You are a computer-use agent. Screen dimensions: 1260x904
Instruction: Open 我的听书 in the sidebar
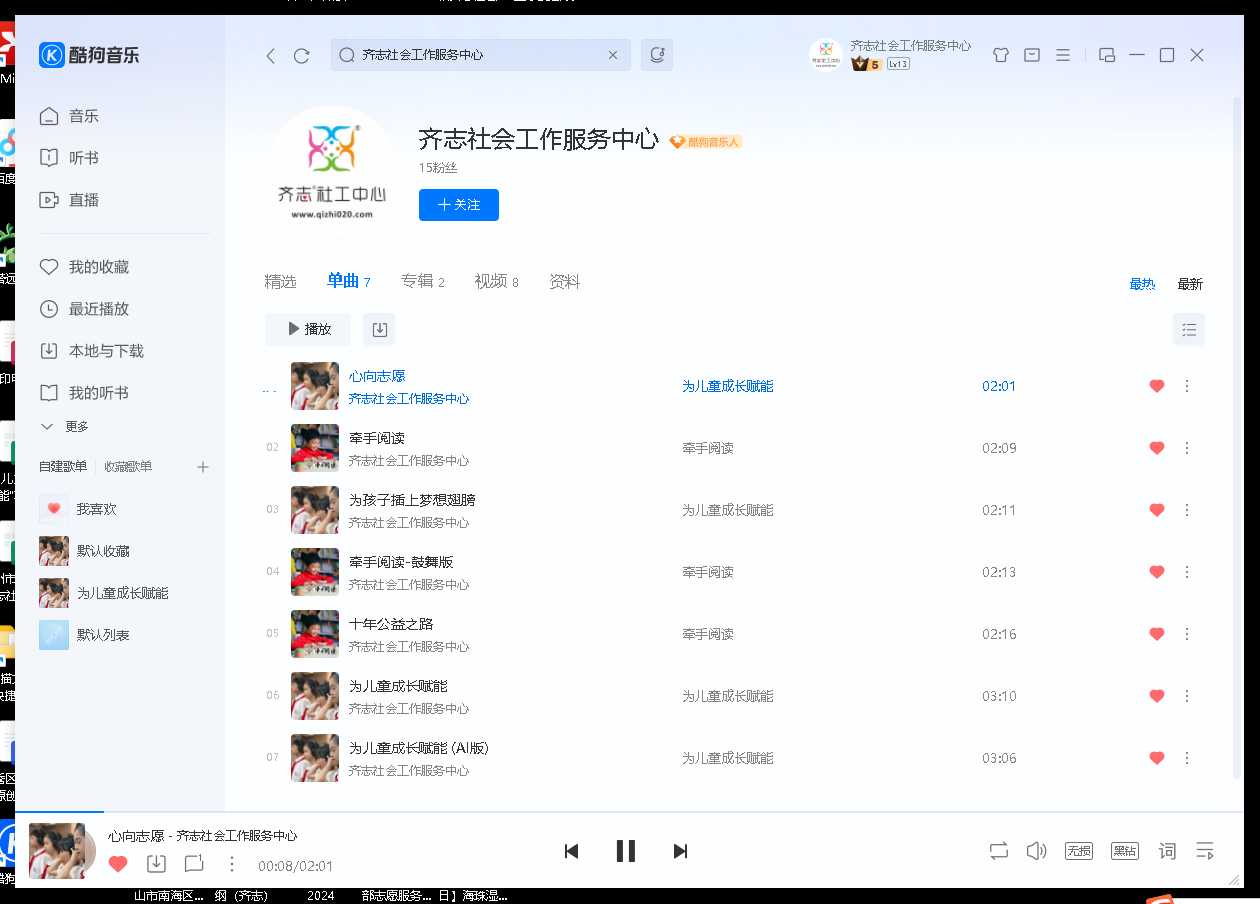pos(85,393)
